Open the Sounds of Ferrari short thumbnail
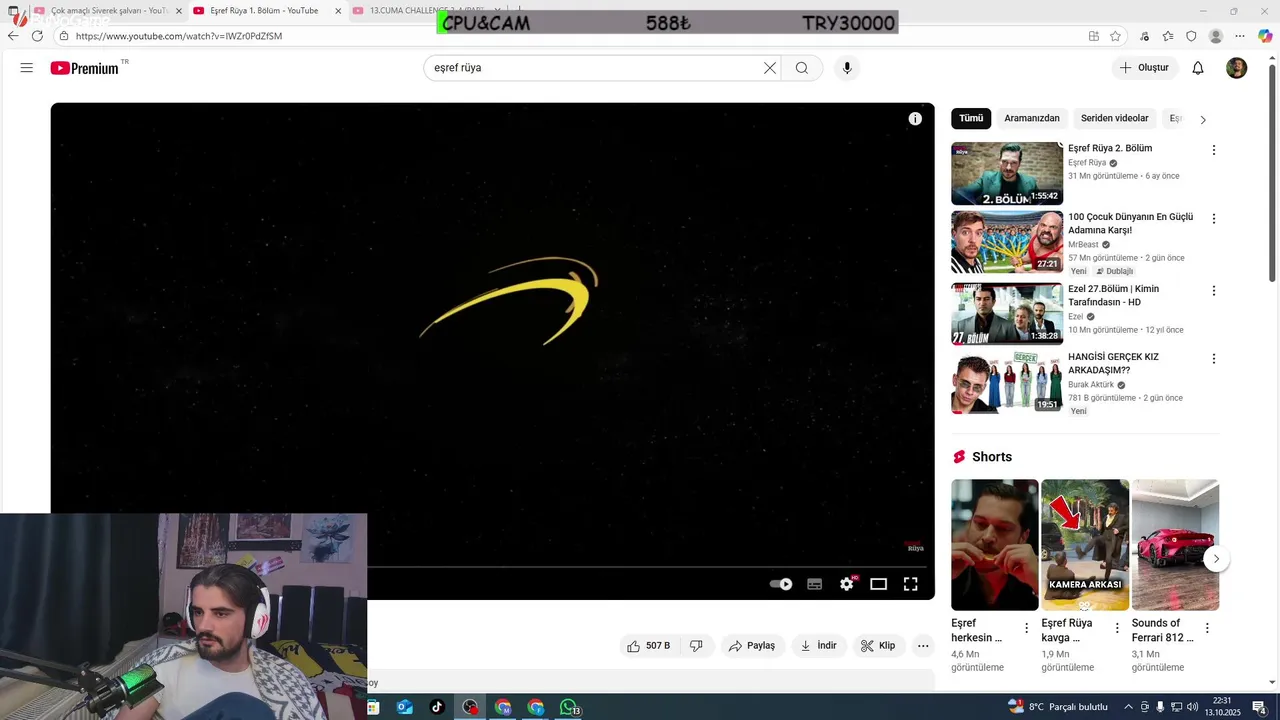The width and height of the screenshot is (1280, 720). click(x=1175, y=545)
